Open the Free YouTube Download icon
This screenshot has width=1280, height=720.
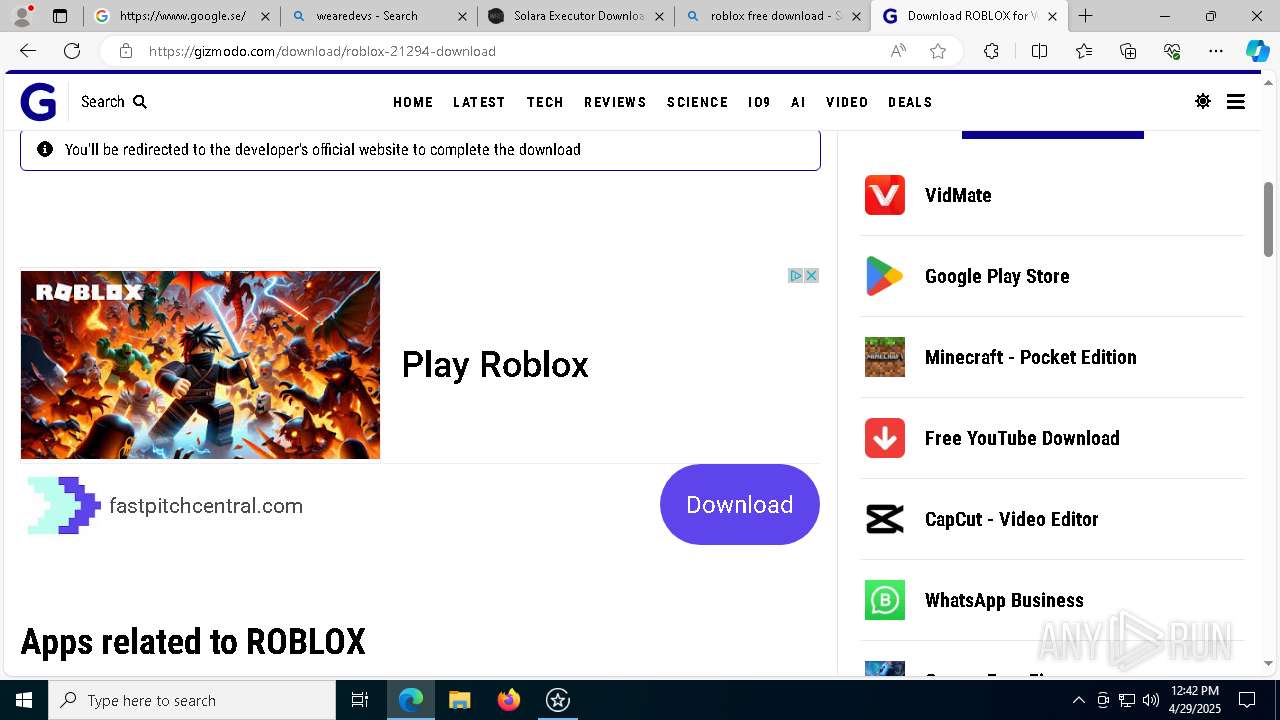(885, 438)
